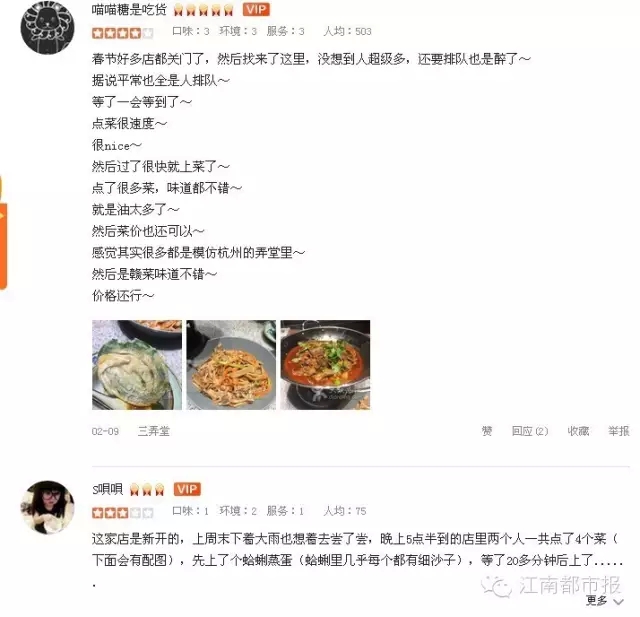Screen dimensions: 640x617
Task: Click the VIP badge beside S呗呗
Action: click(x=187, y=489)
